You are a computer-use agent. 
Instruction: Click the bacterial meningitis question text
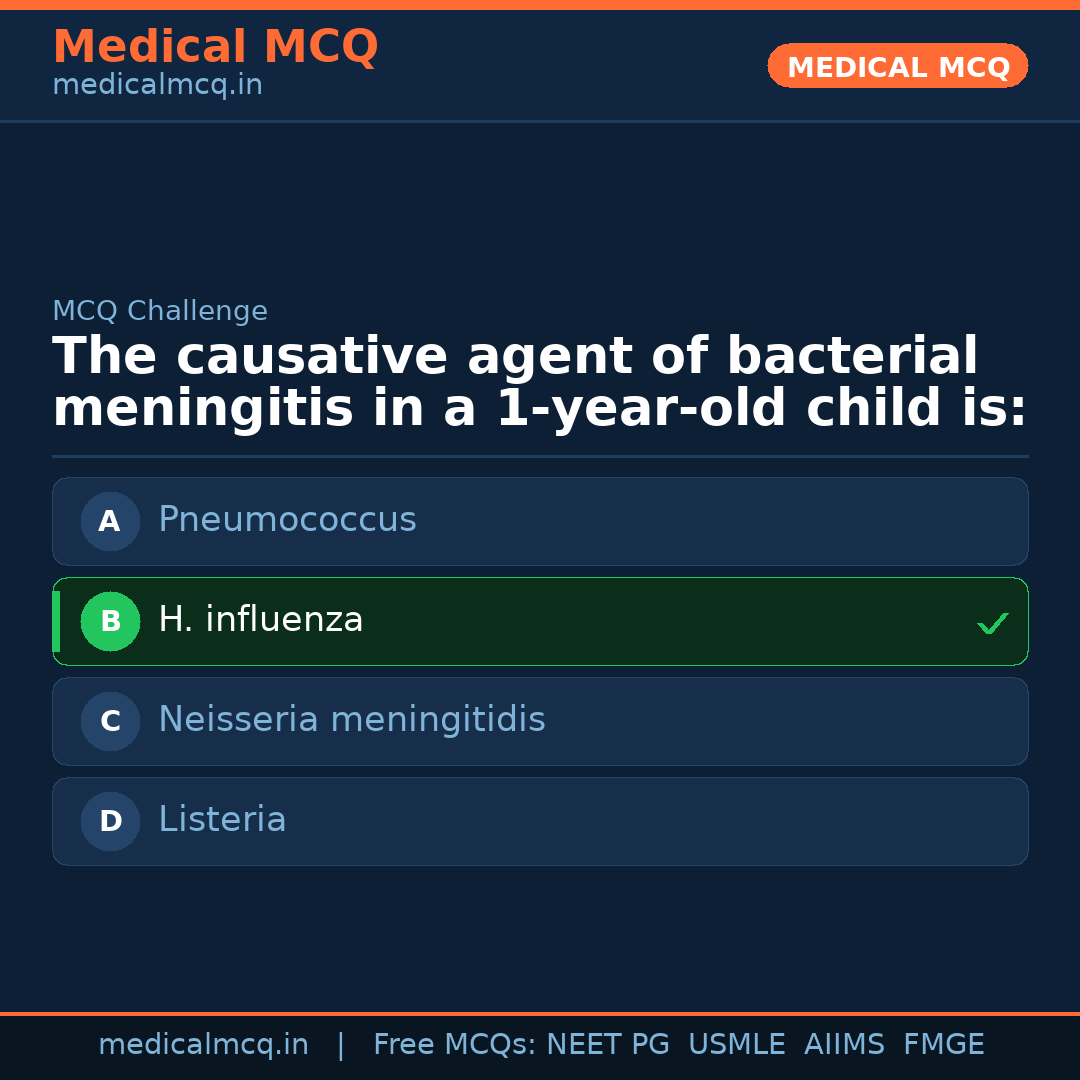539,383
